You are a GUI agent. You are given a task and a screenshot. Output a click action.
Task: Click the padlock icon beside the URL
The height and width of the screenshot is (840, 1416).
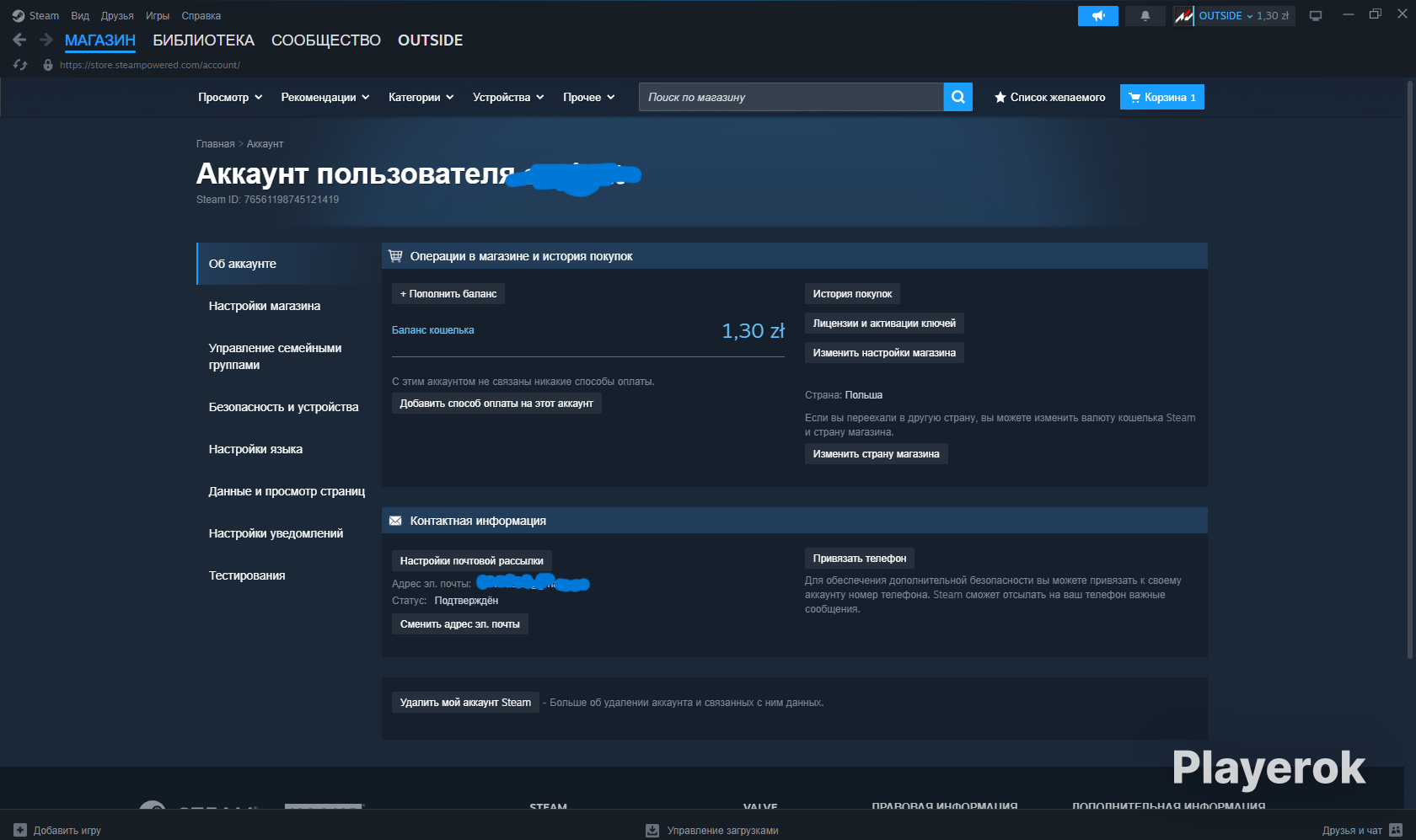(x=48, y=65)
